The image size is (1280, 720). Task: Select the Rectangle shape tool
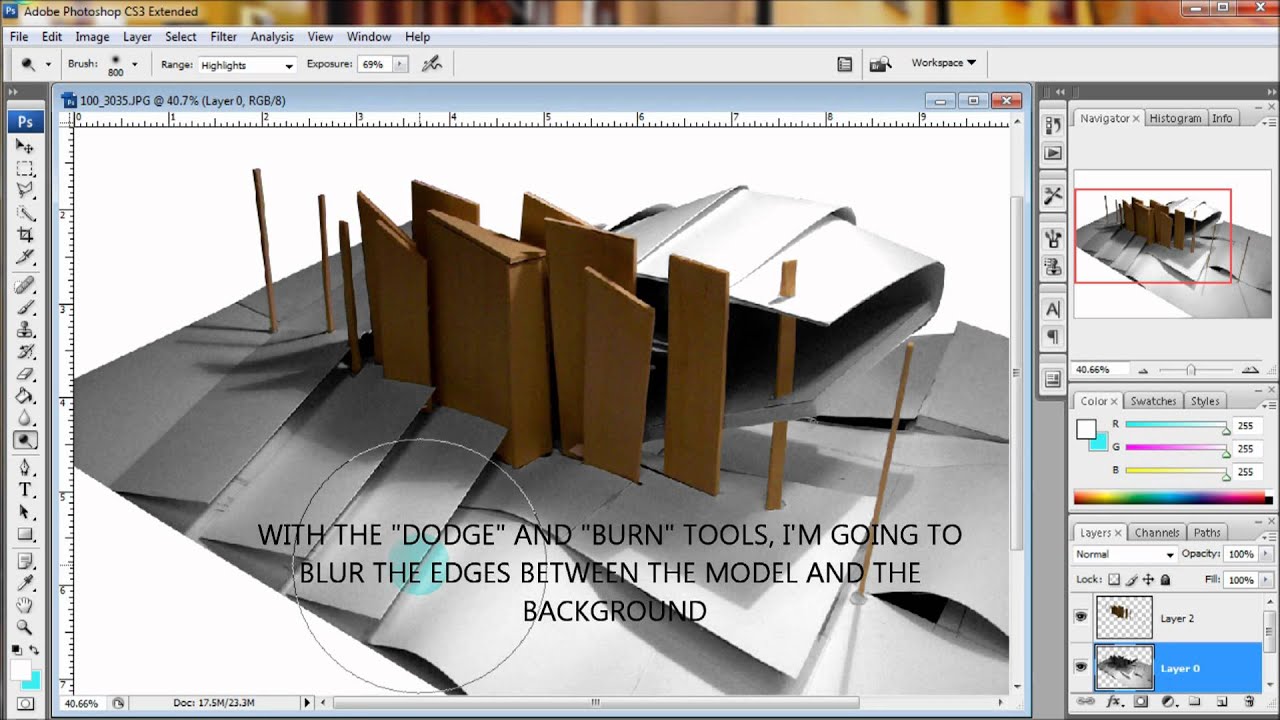25,535
